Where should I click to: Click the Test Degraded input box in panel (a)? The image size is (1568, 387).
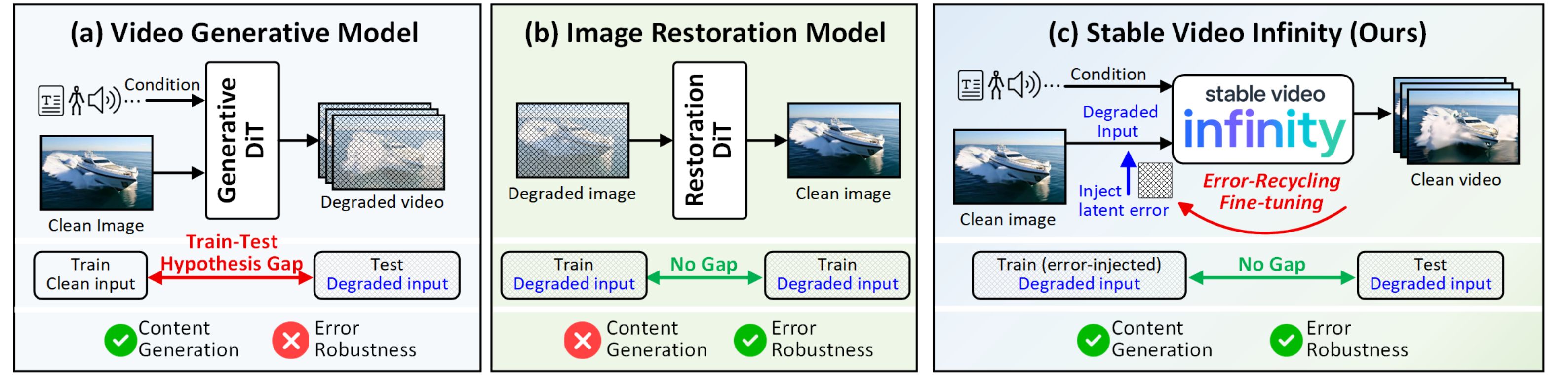[x=387, y=275]
